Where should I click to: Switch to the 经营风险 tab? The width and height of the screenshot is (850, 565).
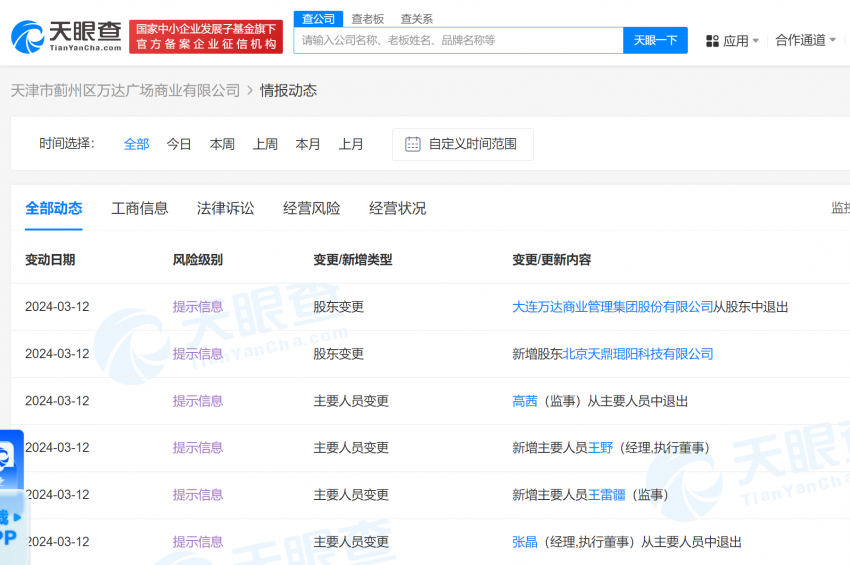click(x=312, y=208)
